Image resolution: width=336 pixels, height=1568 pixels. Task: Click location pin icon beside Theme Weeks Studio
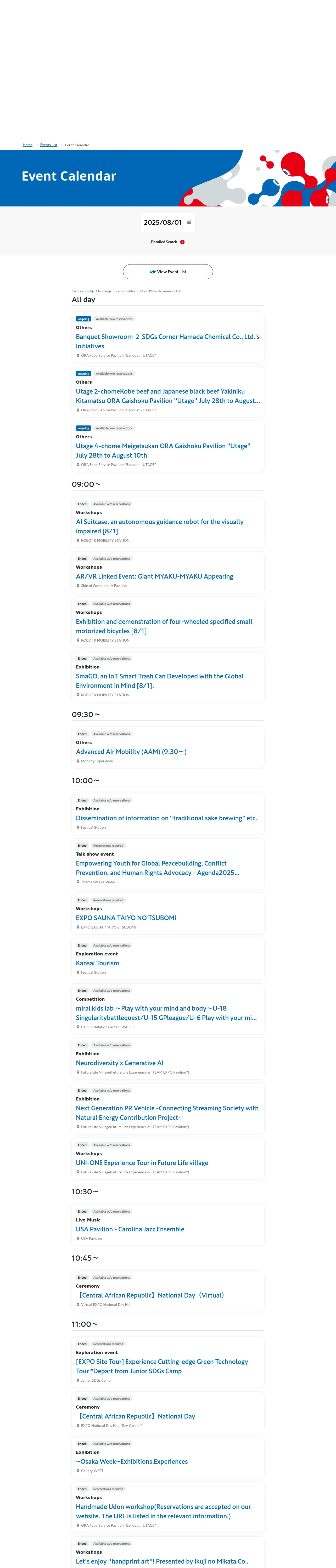tap(77, 881)
